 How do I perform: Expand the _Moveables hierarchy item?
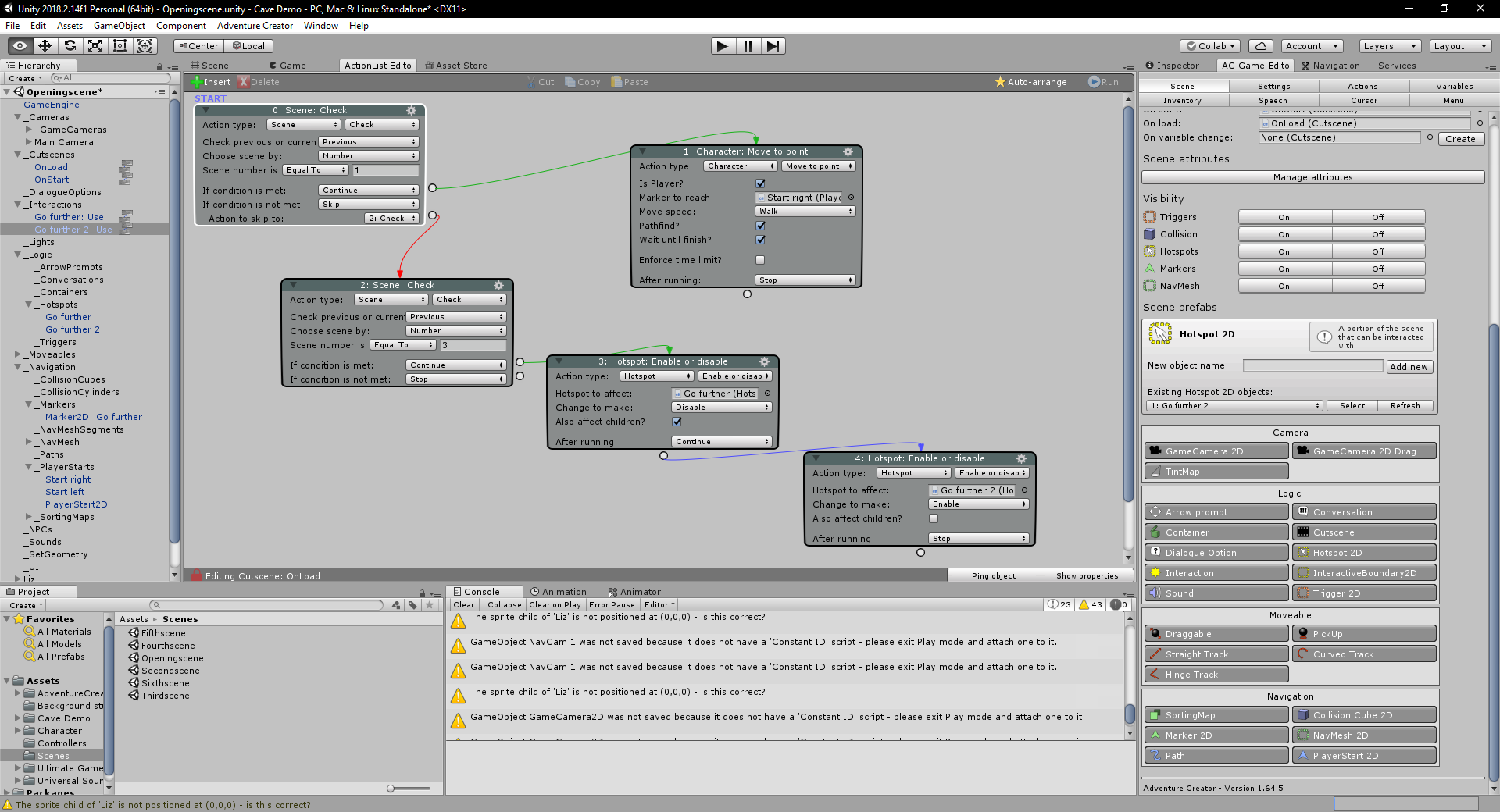(18, 354)
